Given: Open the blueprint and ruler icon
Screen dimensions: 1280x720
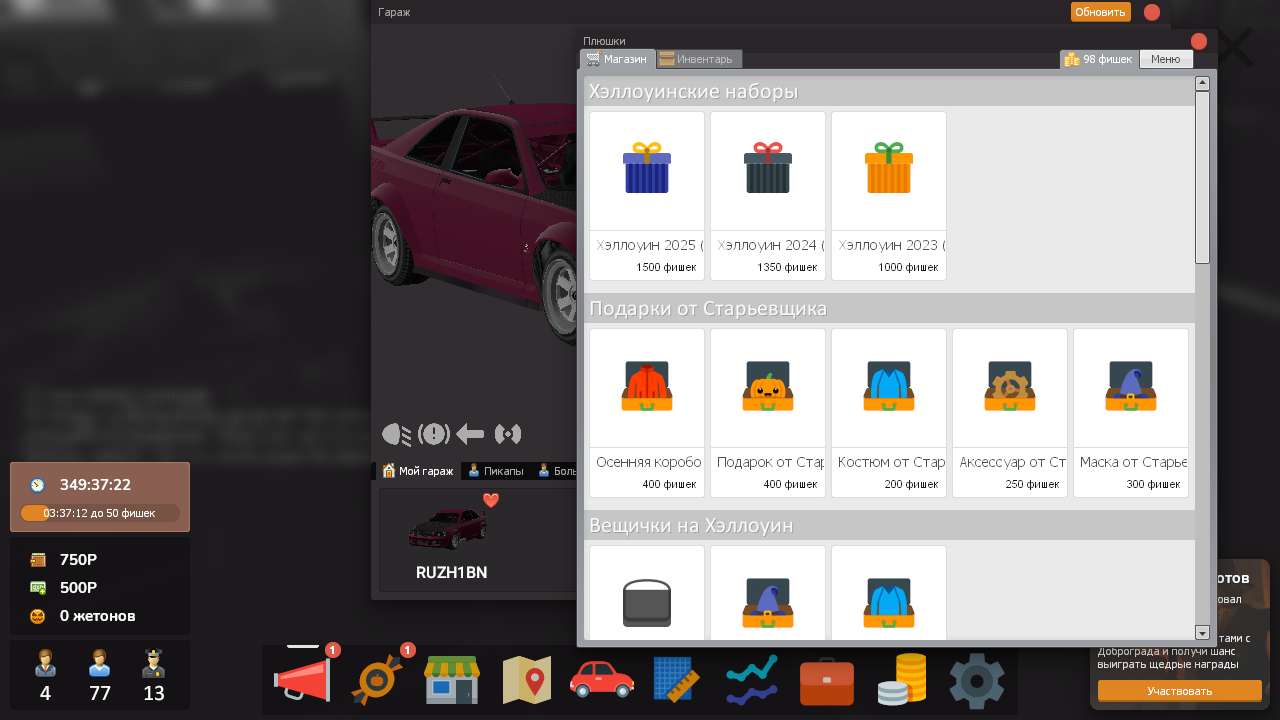Looking at the screenshot, I should coord(676,680).
